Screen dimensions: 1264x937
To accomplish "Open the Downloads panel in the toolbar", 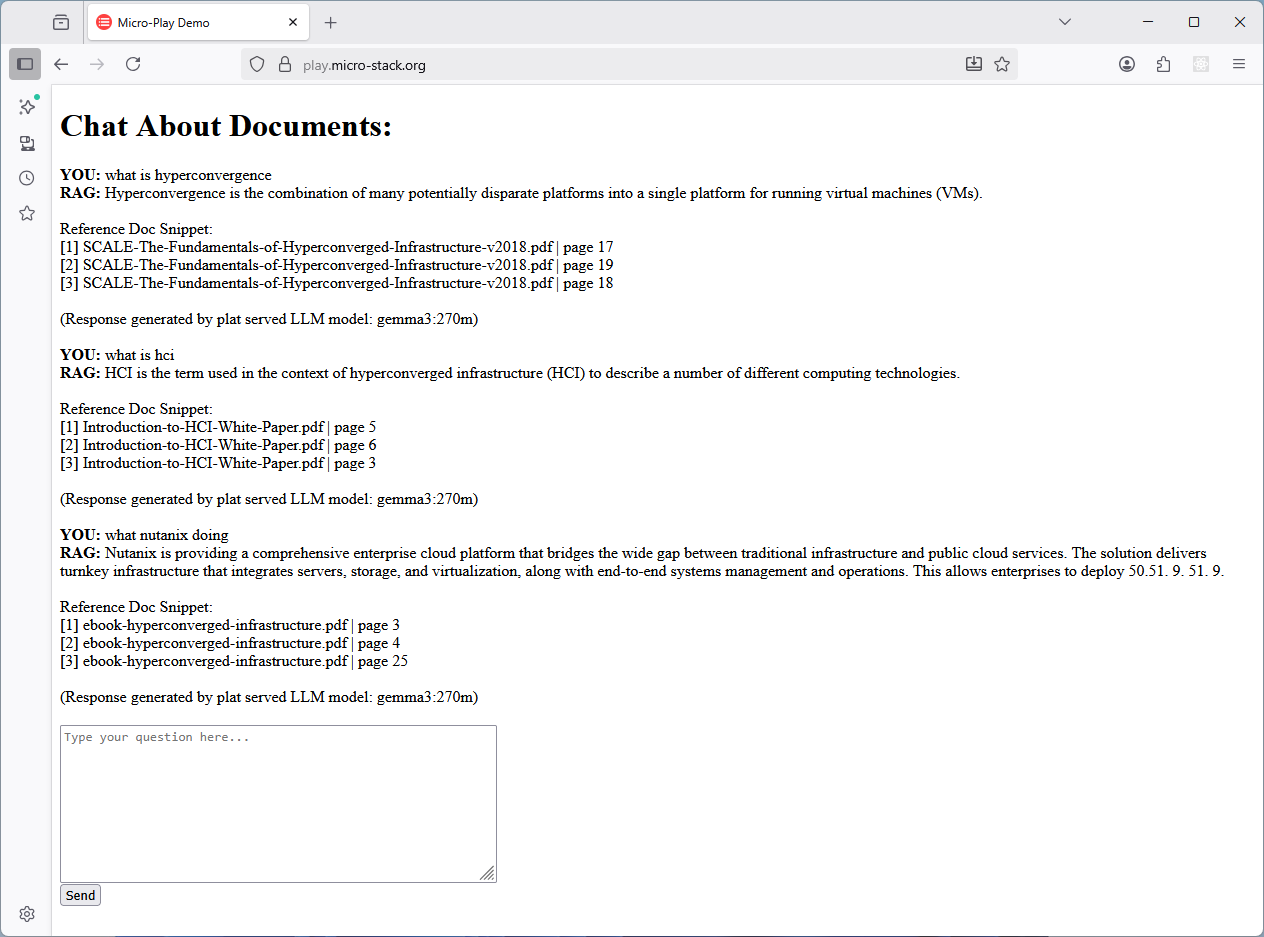I will click(x=973, y=63).
